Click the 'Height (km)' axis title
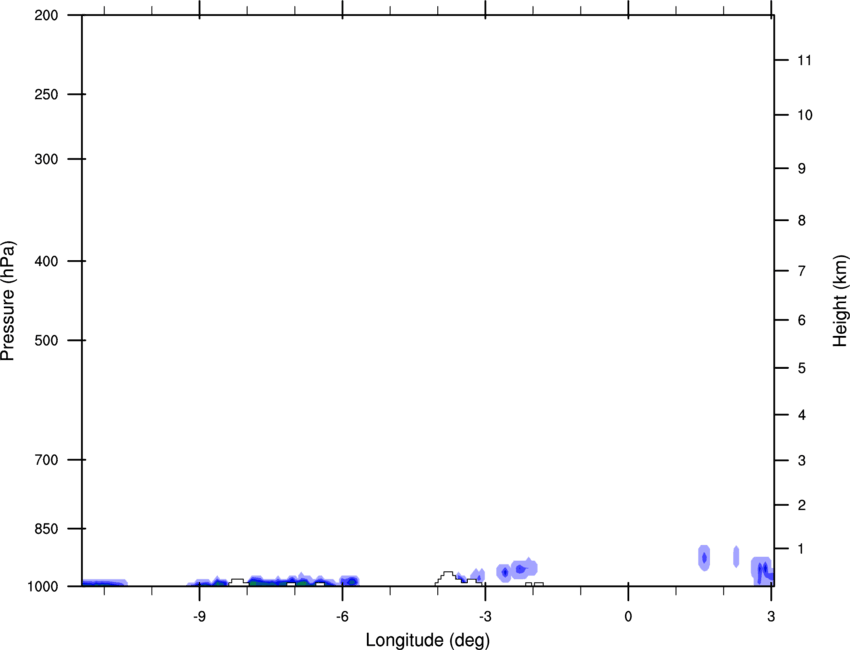Image resolution: width=850 pixels, height=650 pixels. click(840, 300)
